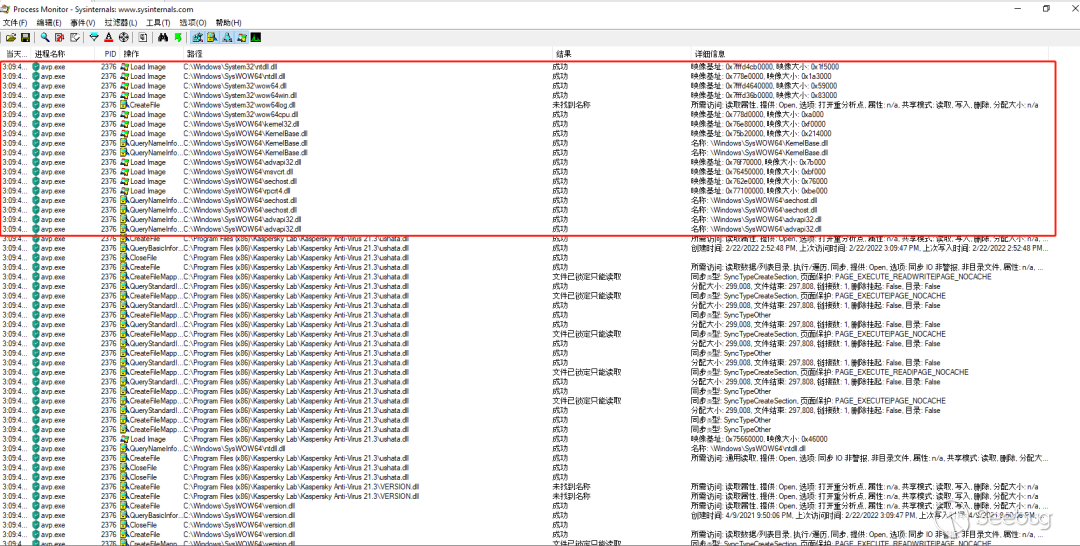Click the Process Monitor title bar app icon

7,9
